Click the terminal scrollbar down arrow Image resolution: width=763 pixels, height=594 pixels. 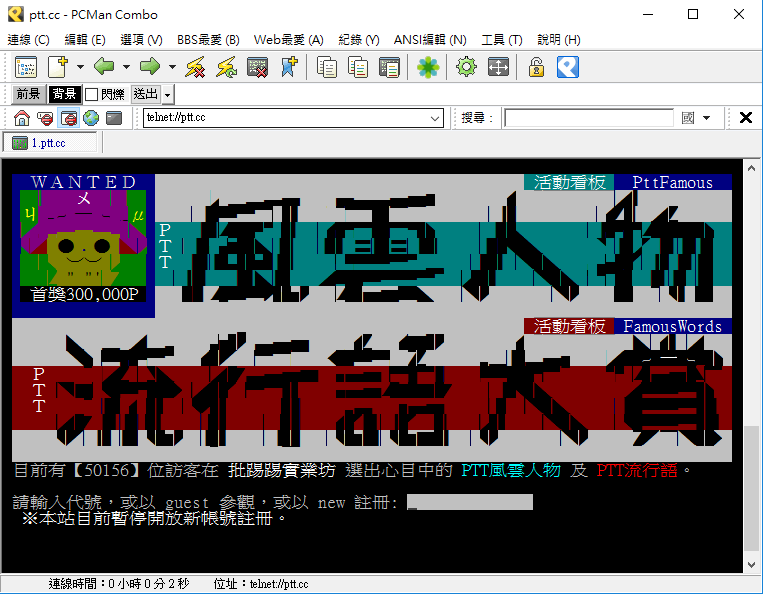click(x=751, y=564)
